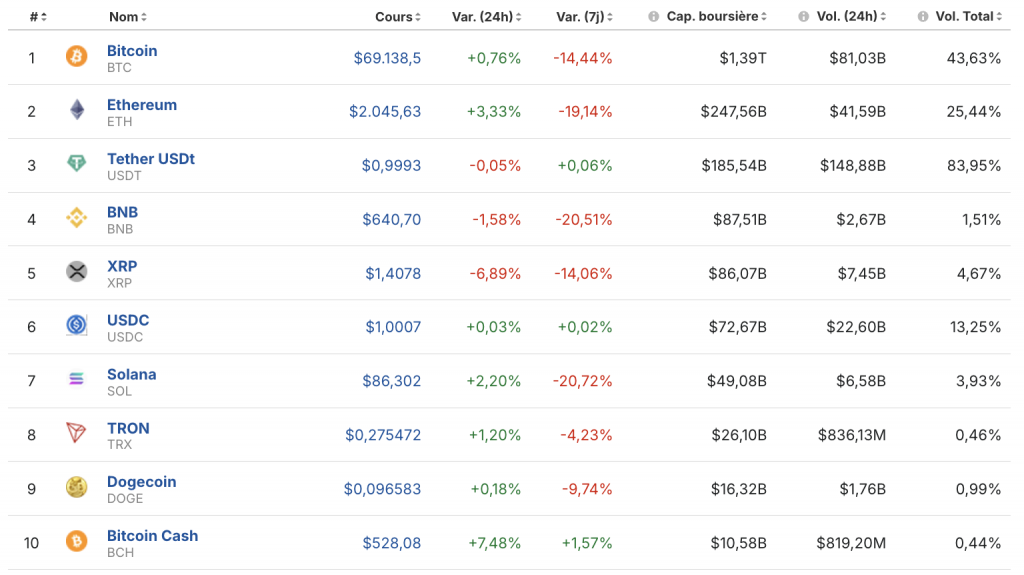Sort by Var. (24h) column header
The height and width of the screenshot is (575, 1024).
coord(486,17)
